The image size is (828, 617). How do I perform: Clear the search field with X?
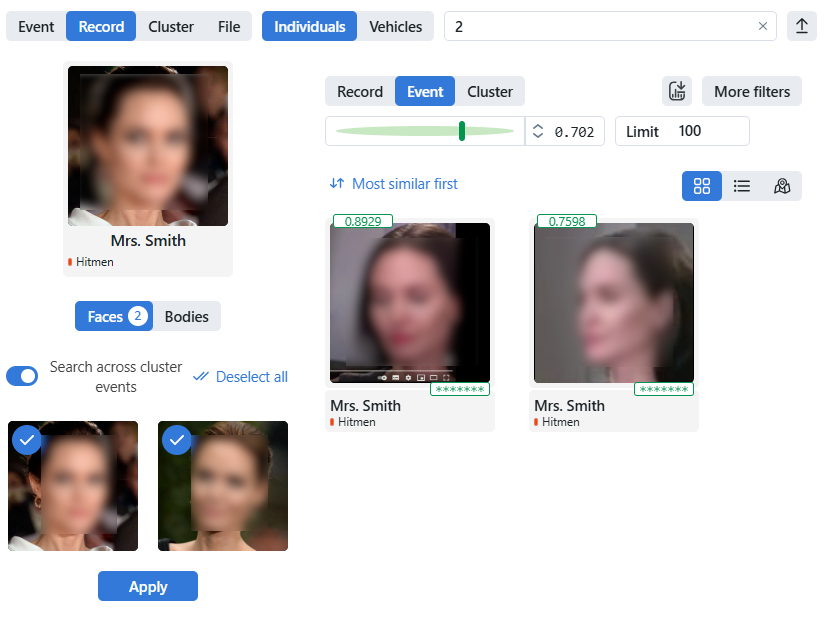point(763,27)
